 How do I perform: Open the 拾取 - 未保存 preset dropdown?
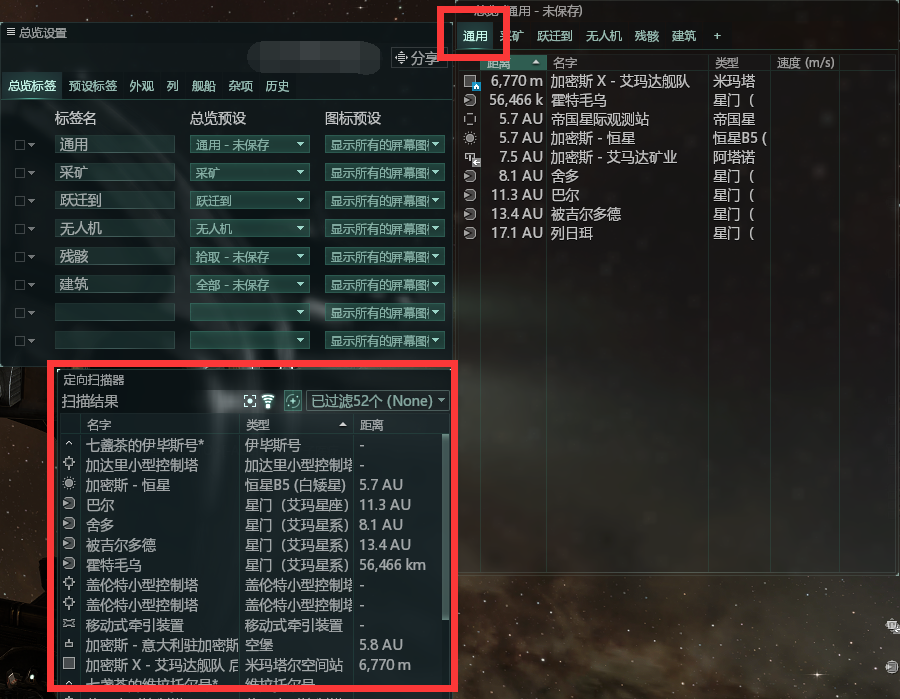pos(250,257)
